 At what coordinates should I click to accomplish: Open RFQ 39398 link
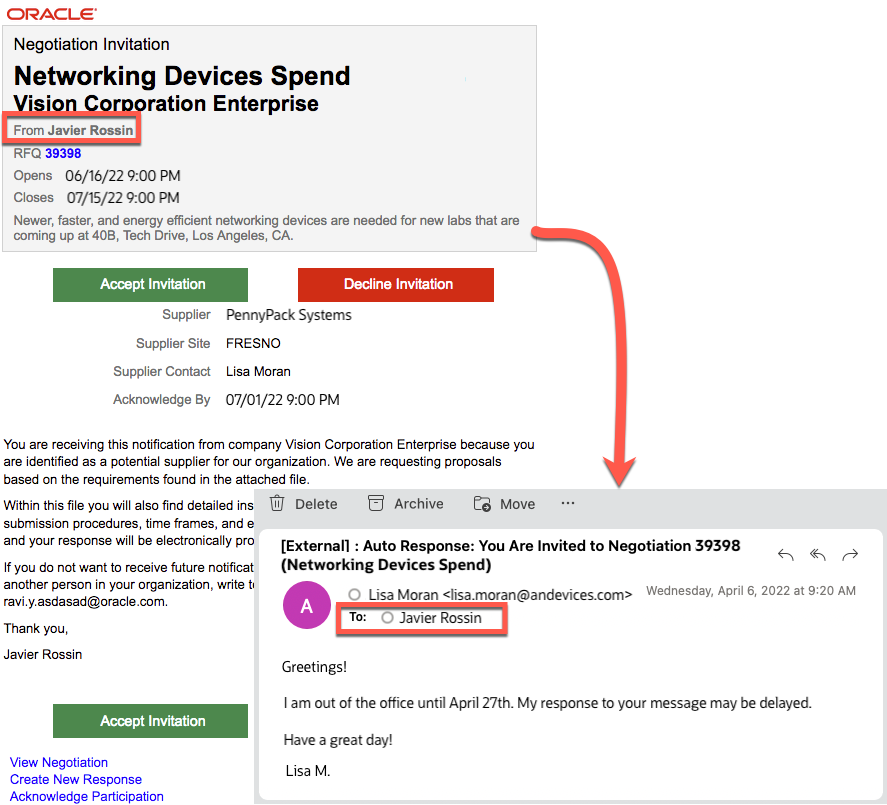pyautogui.click(x=63, y=153)
